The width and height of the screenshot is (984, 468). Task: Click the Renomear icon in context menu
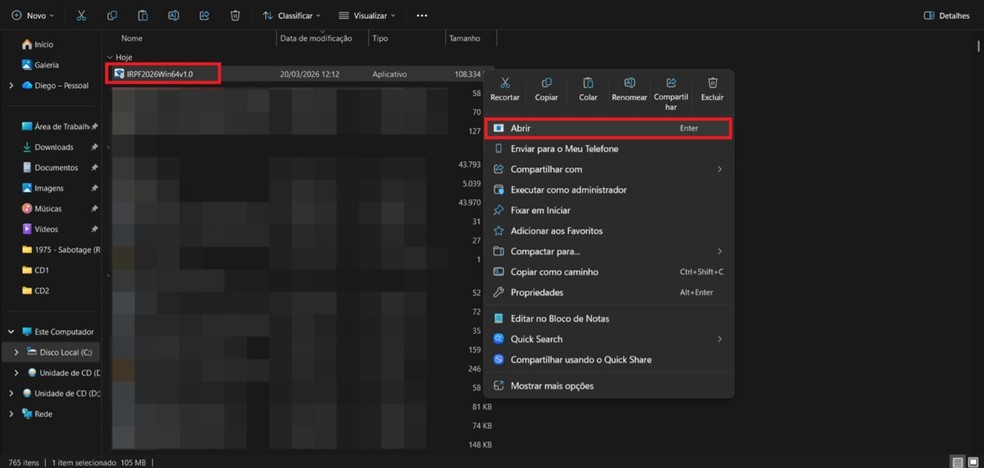click(629, 84)
